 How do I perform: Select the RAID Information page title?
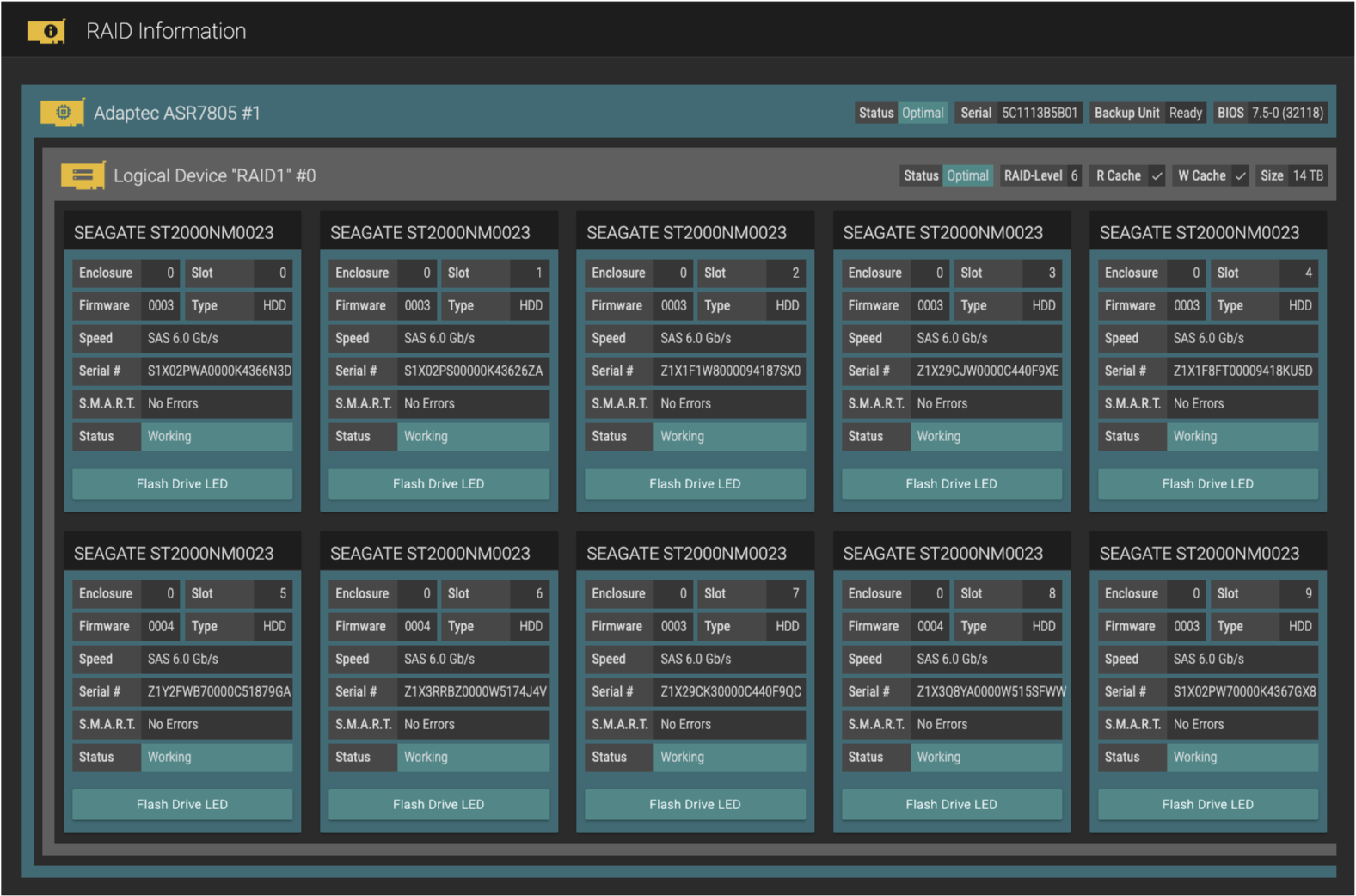[x=166, y=31]
